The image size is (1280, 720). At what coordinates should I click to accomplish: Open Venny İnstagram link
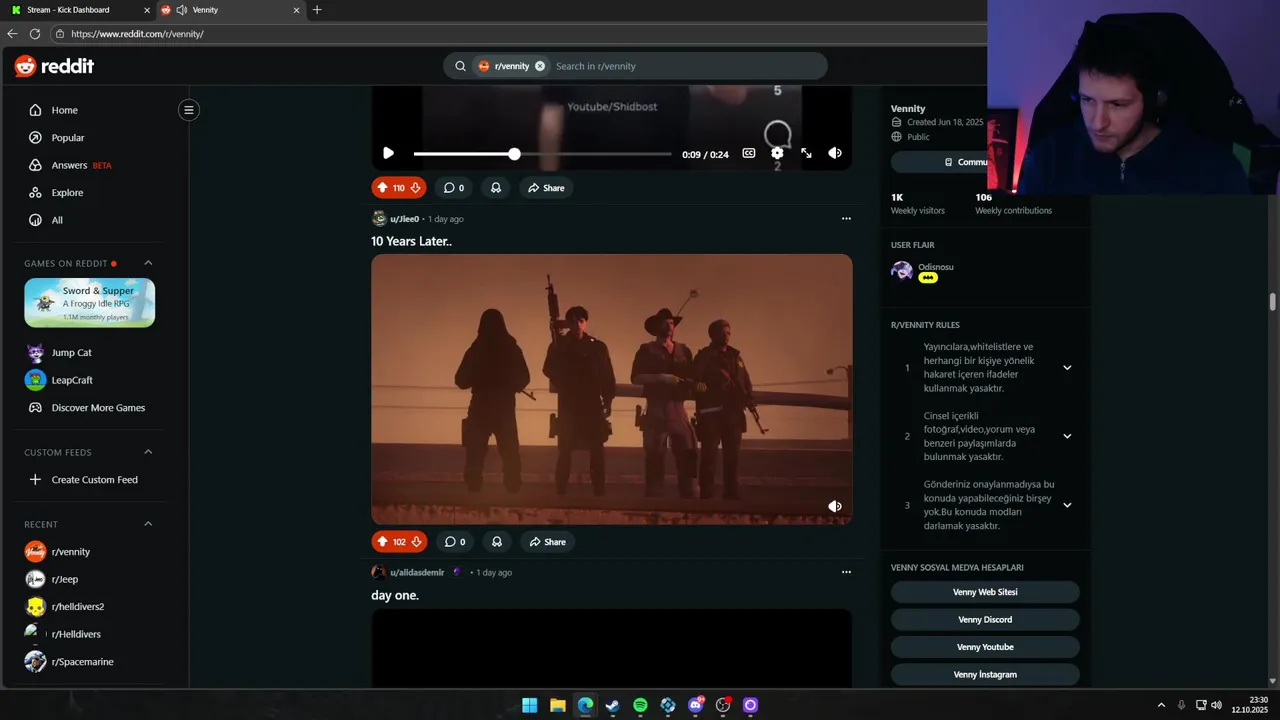click(x=985, y=675)
